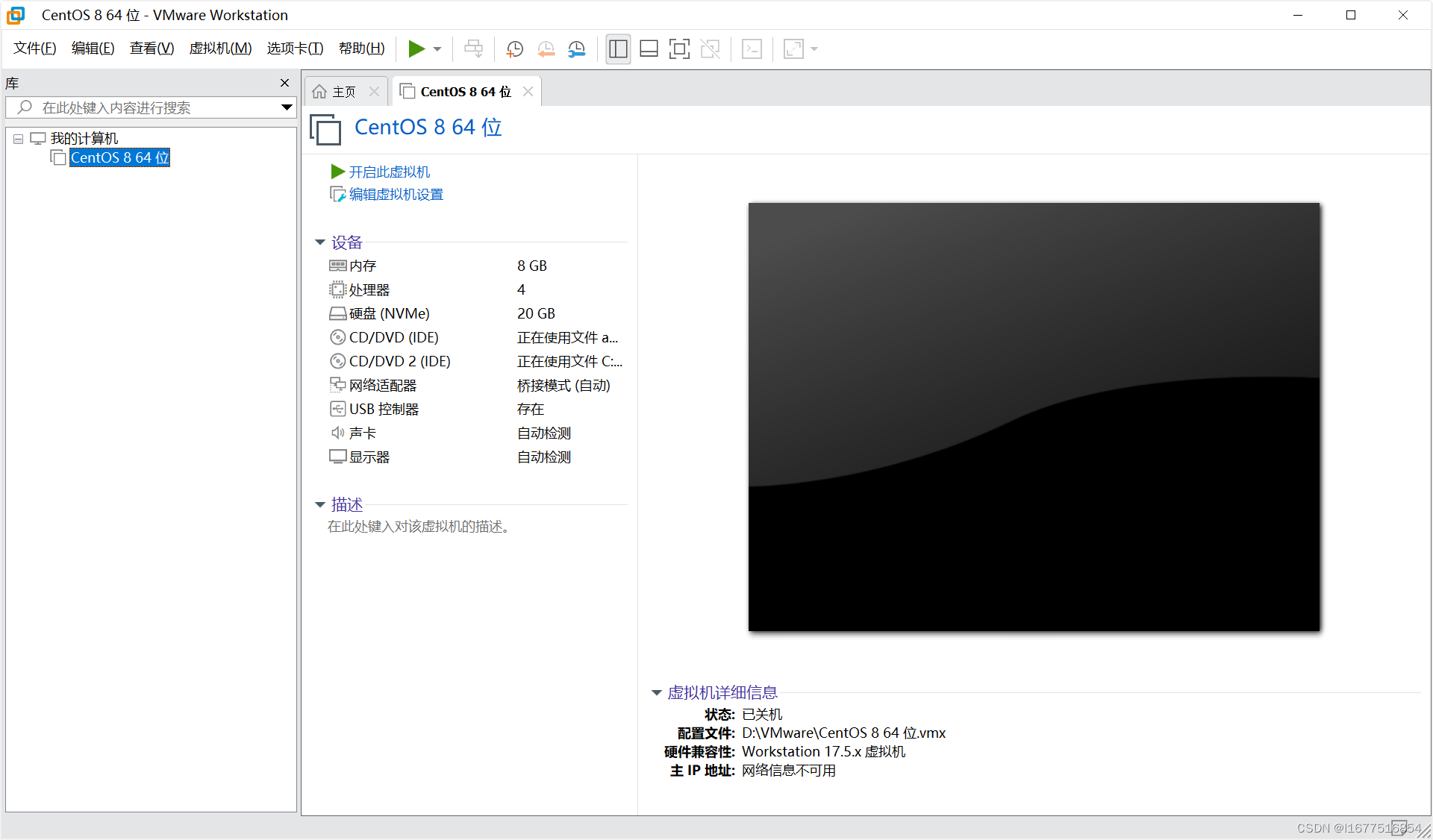Viewport: 1433px width, 840px height.
Task: Click the stretch guest display icon
Action: coord(793,49)
